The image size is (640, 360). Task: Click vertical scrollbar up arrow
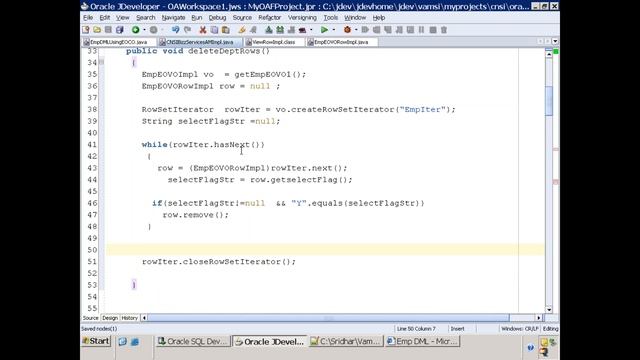click(549, 53)
